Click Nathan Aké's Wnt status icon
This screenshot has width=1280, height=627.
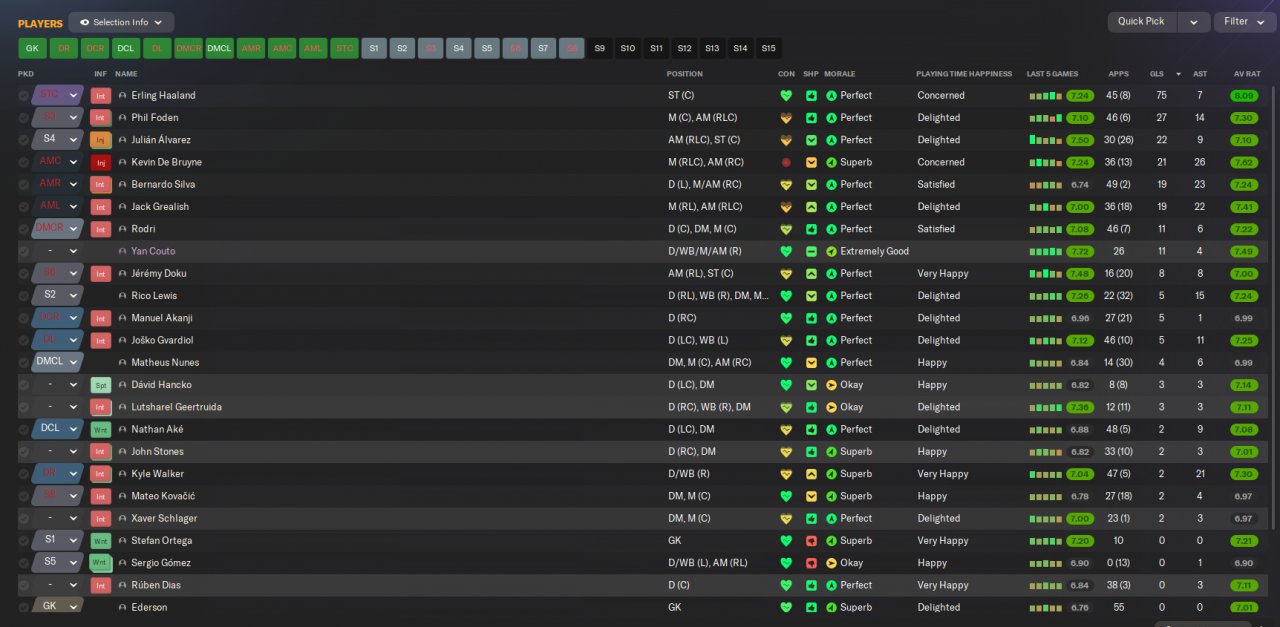click(101, 429)
